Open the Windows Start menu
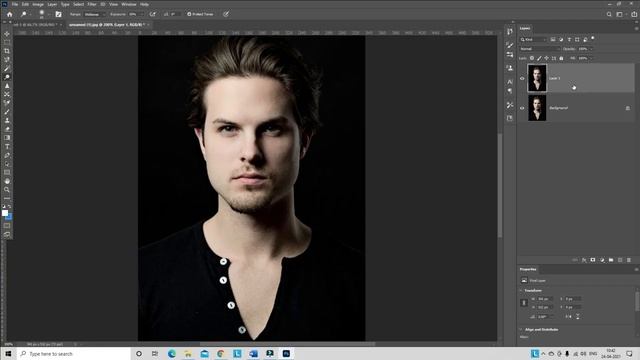This screenshot has width=640, height=360. (x=8, y=353)
